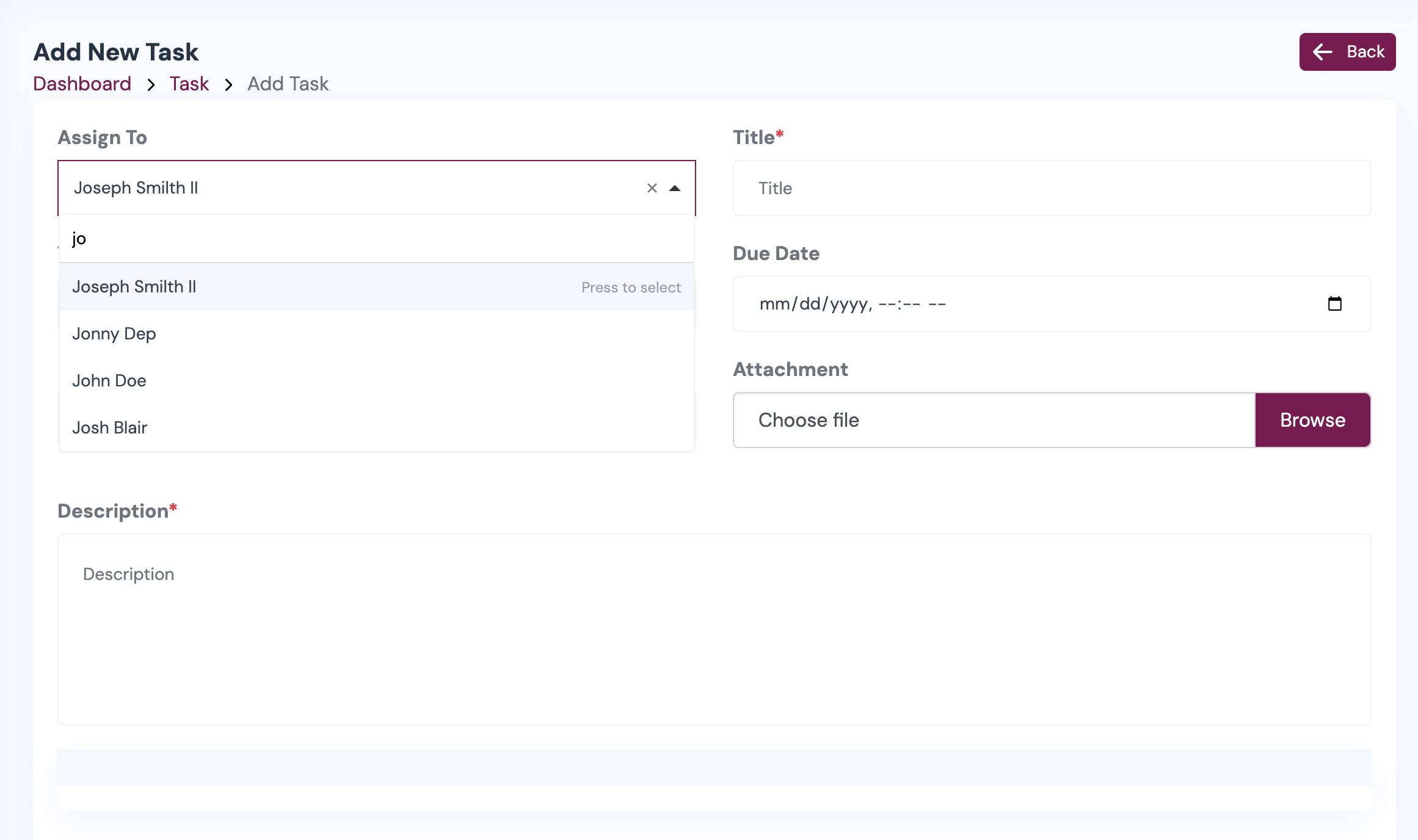Click the Title input field
Screen dimensions: 1418x840
pyautogui.click(x=1052, y=188)
